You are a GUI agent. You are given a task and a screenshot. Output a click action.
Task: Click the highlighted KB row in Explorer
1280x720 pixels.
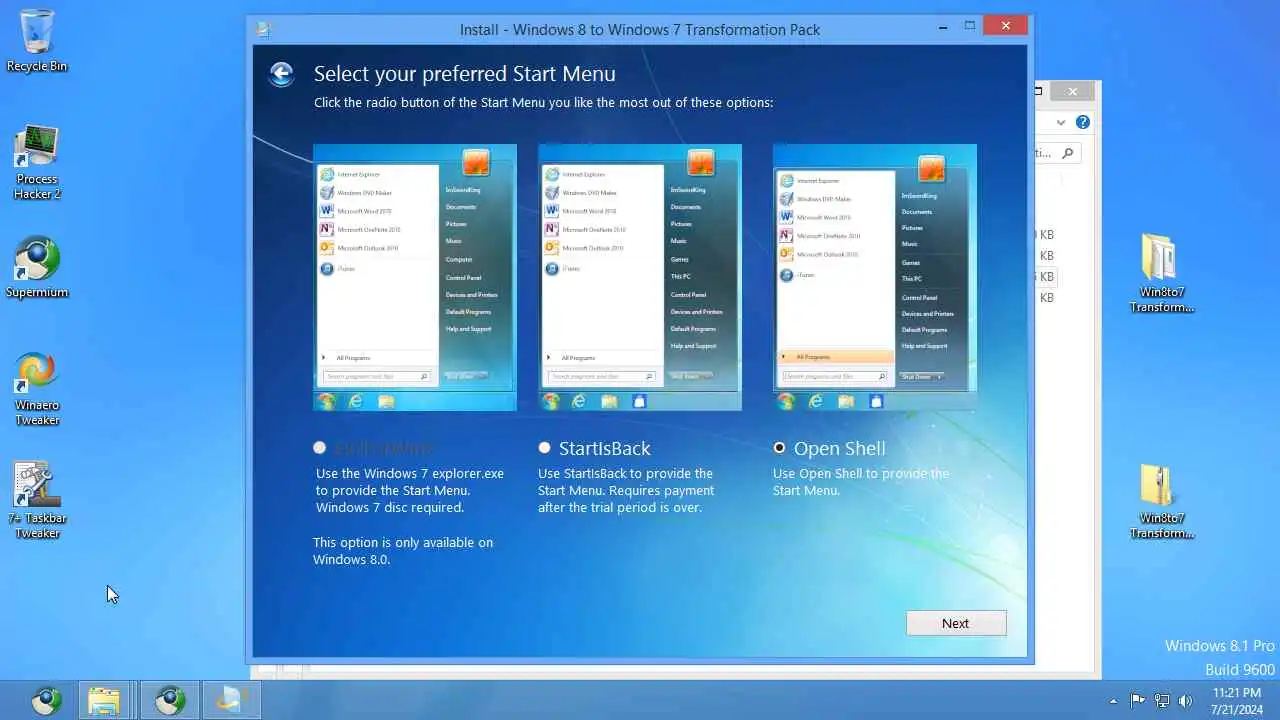(x=1046, y=276)
